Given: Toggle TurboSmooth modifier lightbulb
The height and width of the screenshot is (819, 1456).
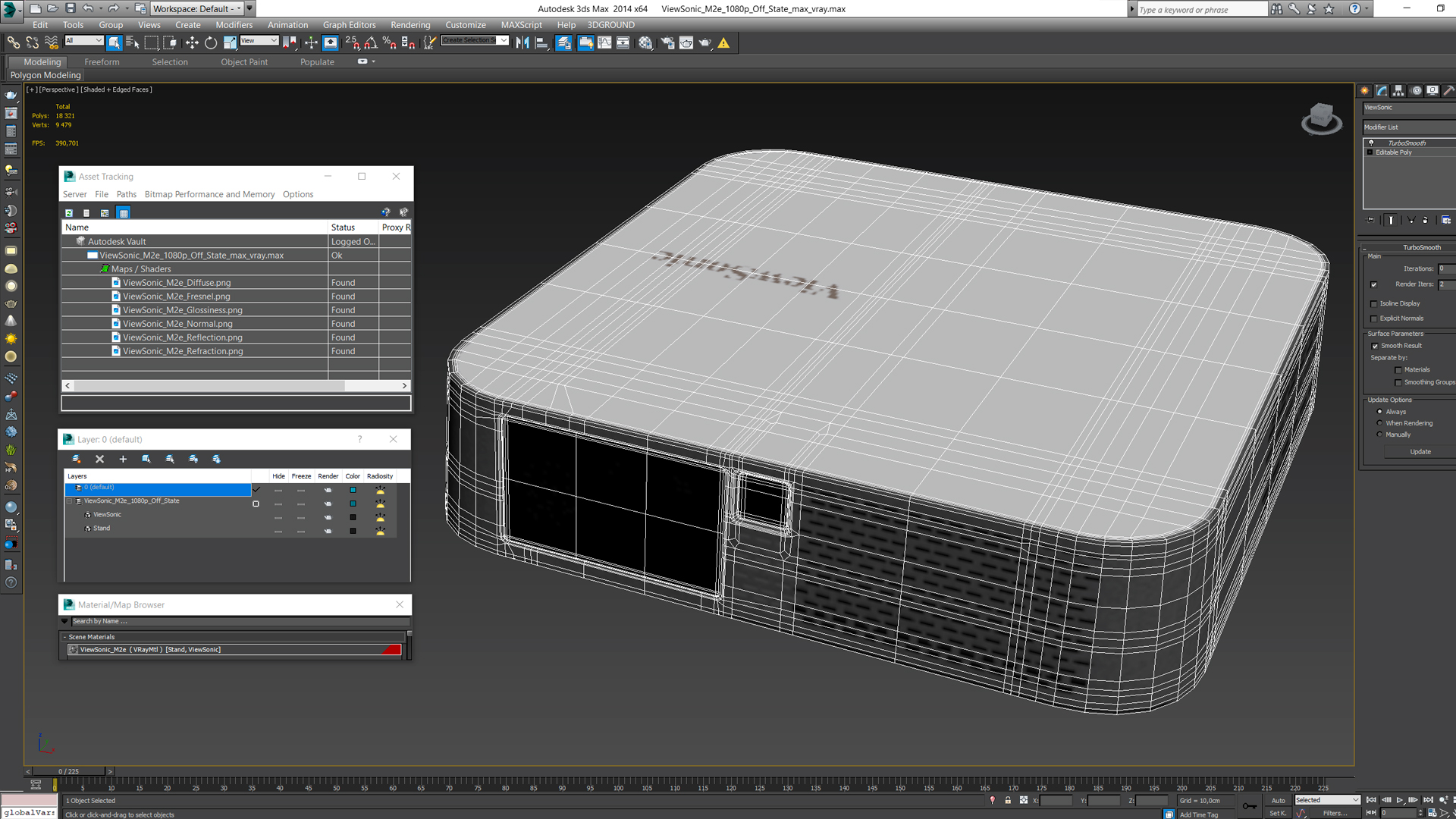Looking at the screenshot, I should (1371, 143).
